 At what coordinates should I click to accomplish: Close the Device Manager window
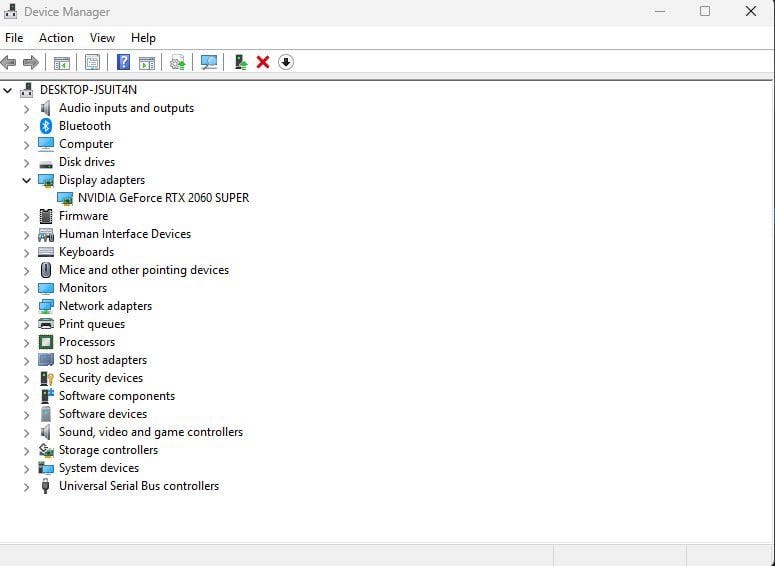pos(751,11)
